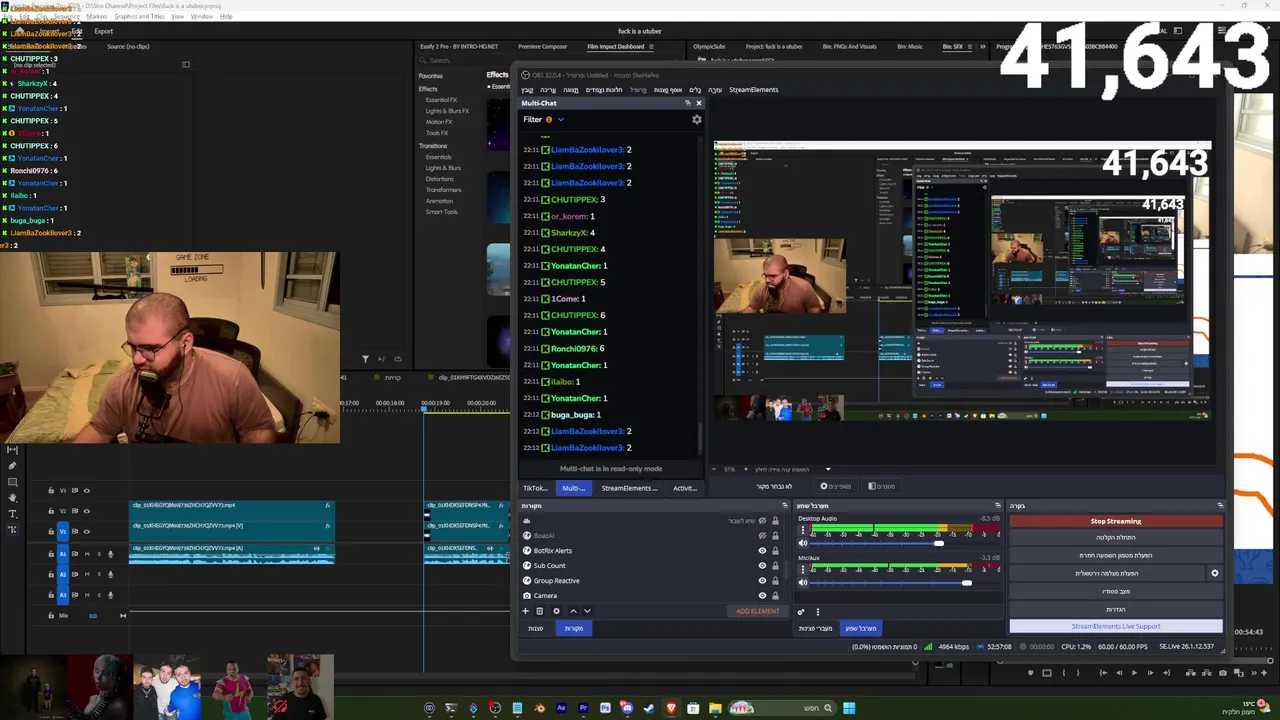Show overflow panels double chevron
The width and height of the screenshot is (1280, 720).
(982, 46)
